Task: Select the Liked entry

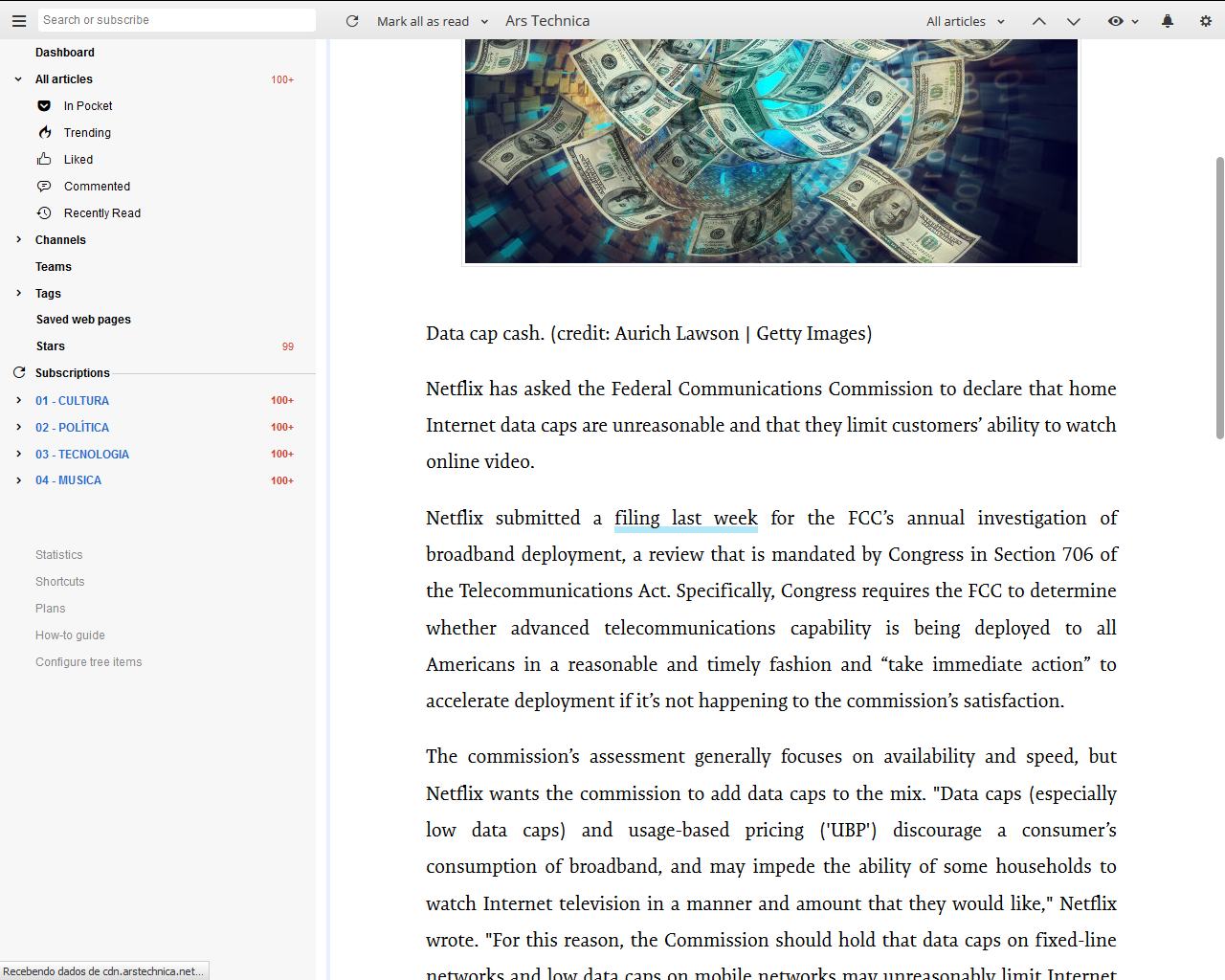Action: tap(78, 160)
